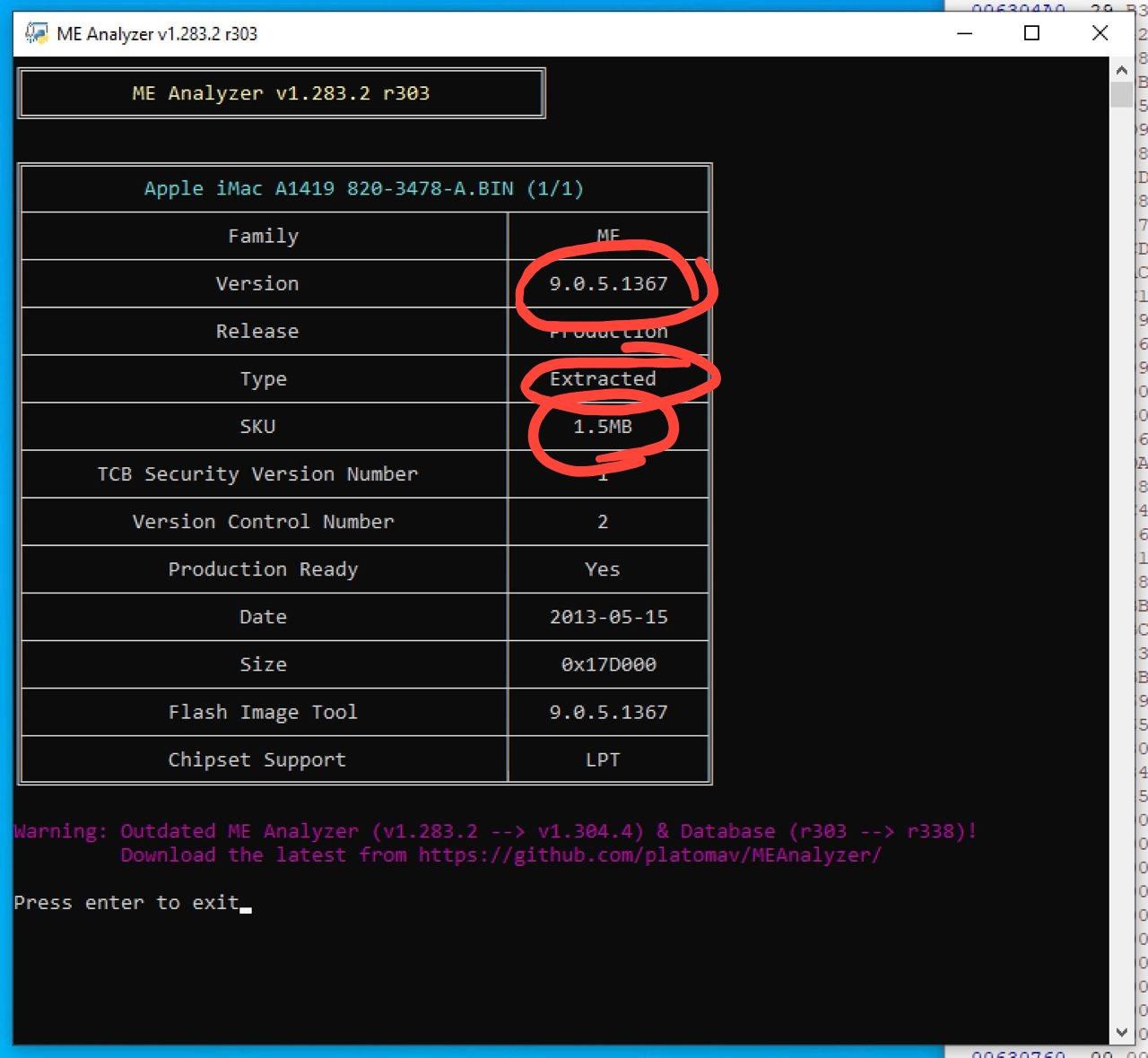The image size is (1148, 1058).
Task: Click the vertical scrollbar thumb
Action: pyautogui.click(x=1121, y=95)
